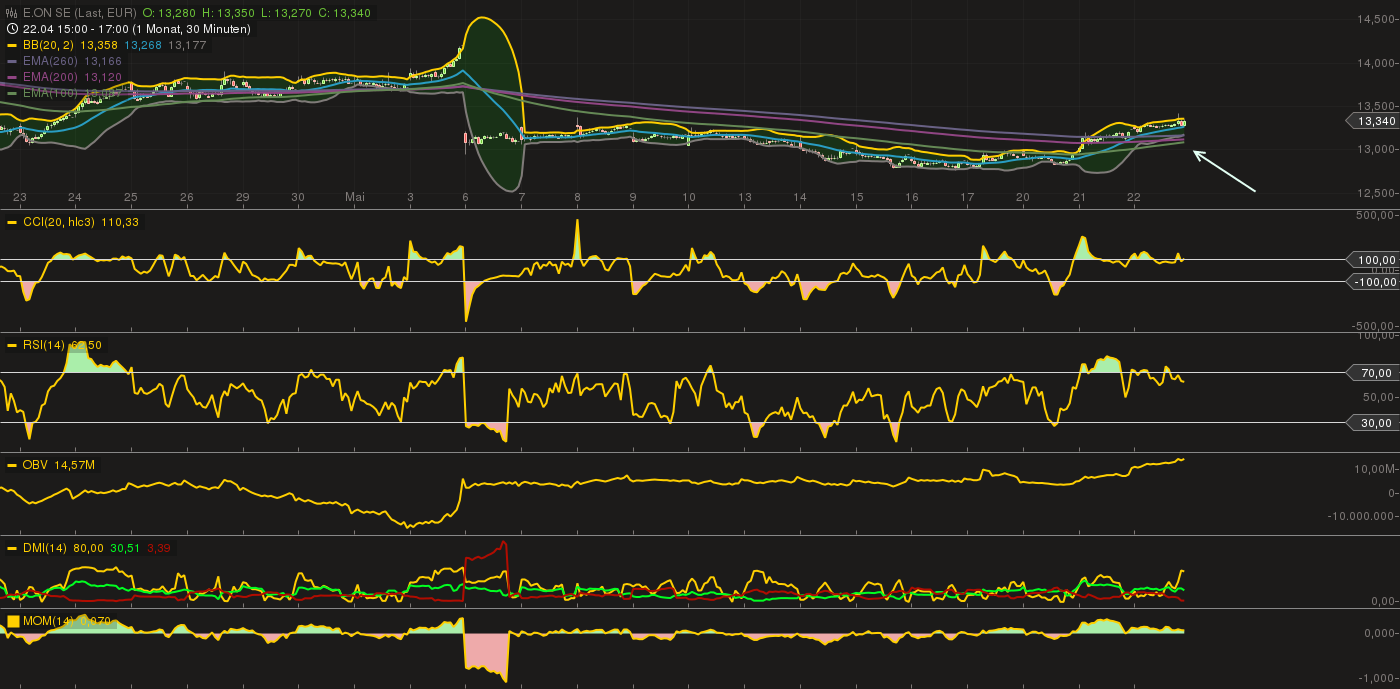Click the date axis label 21

[1079, 198]
